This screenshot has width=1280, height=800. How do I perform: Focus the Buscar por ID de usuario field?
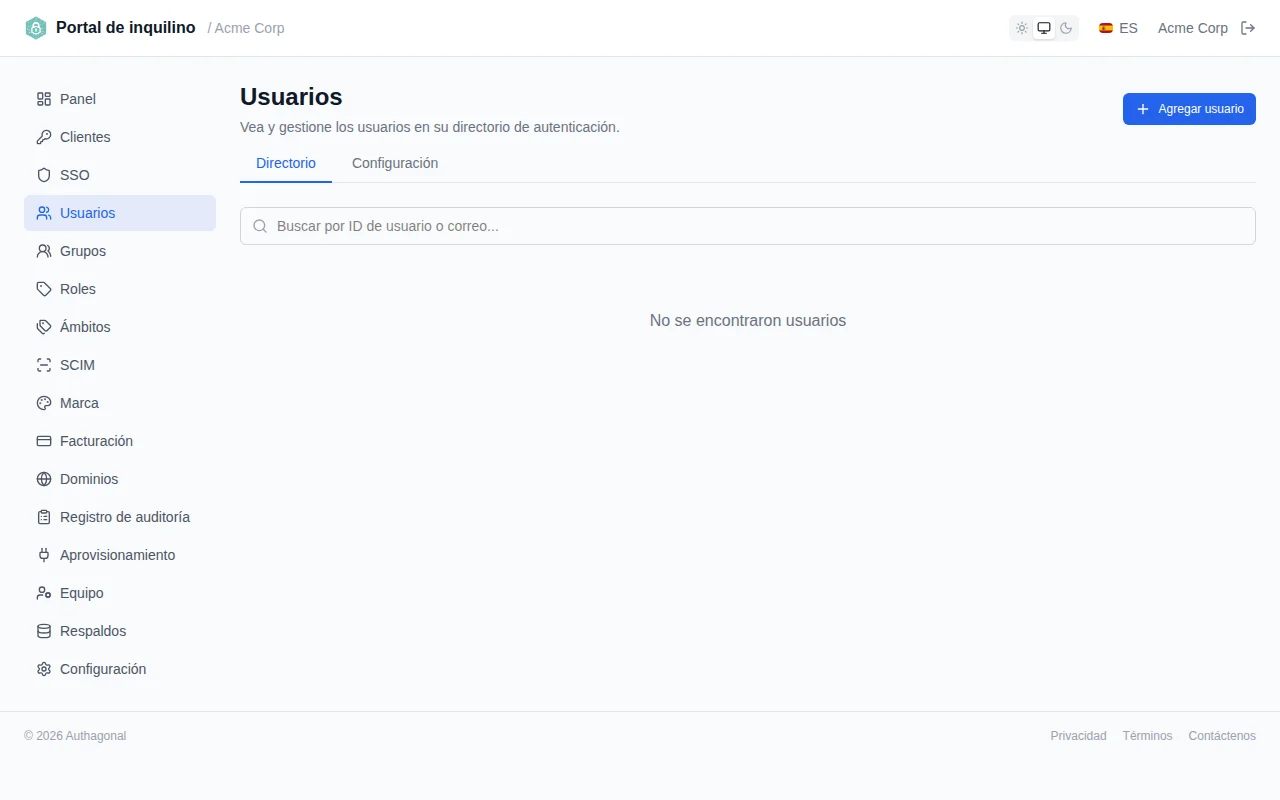point(748,226)
